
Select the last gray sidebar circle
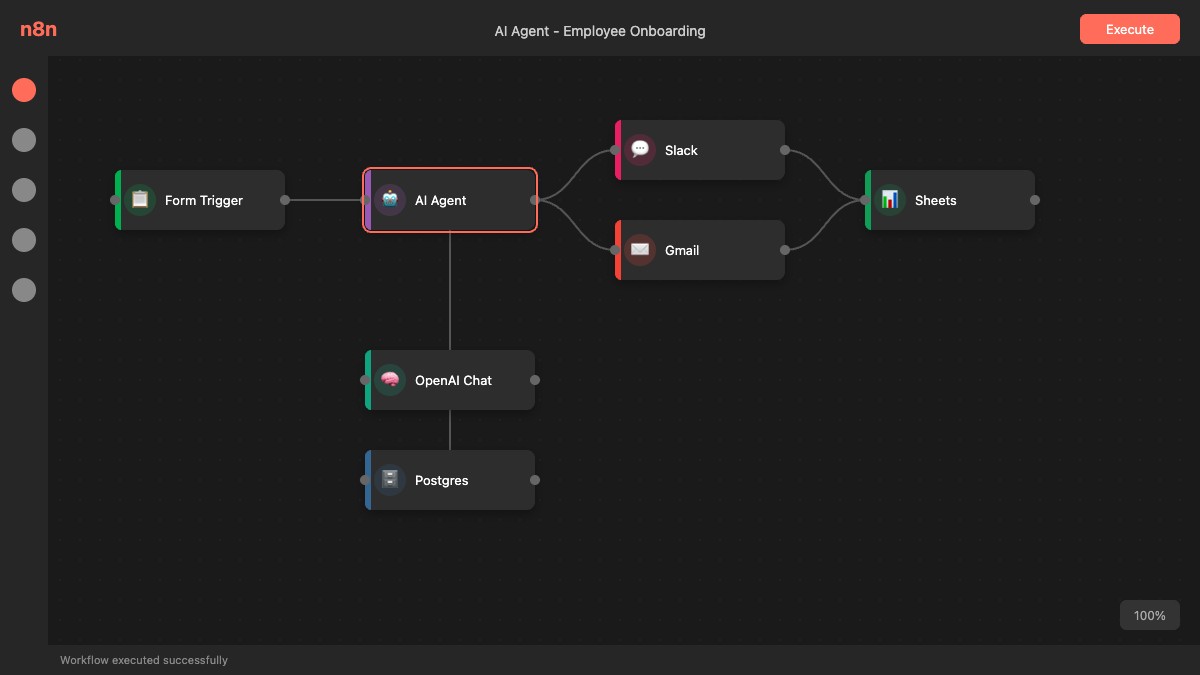pos(24,290)
